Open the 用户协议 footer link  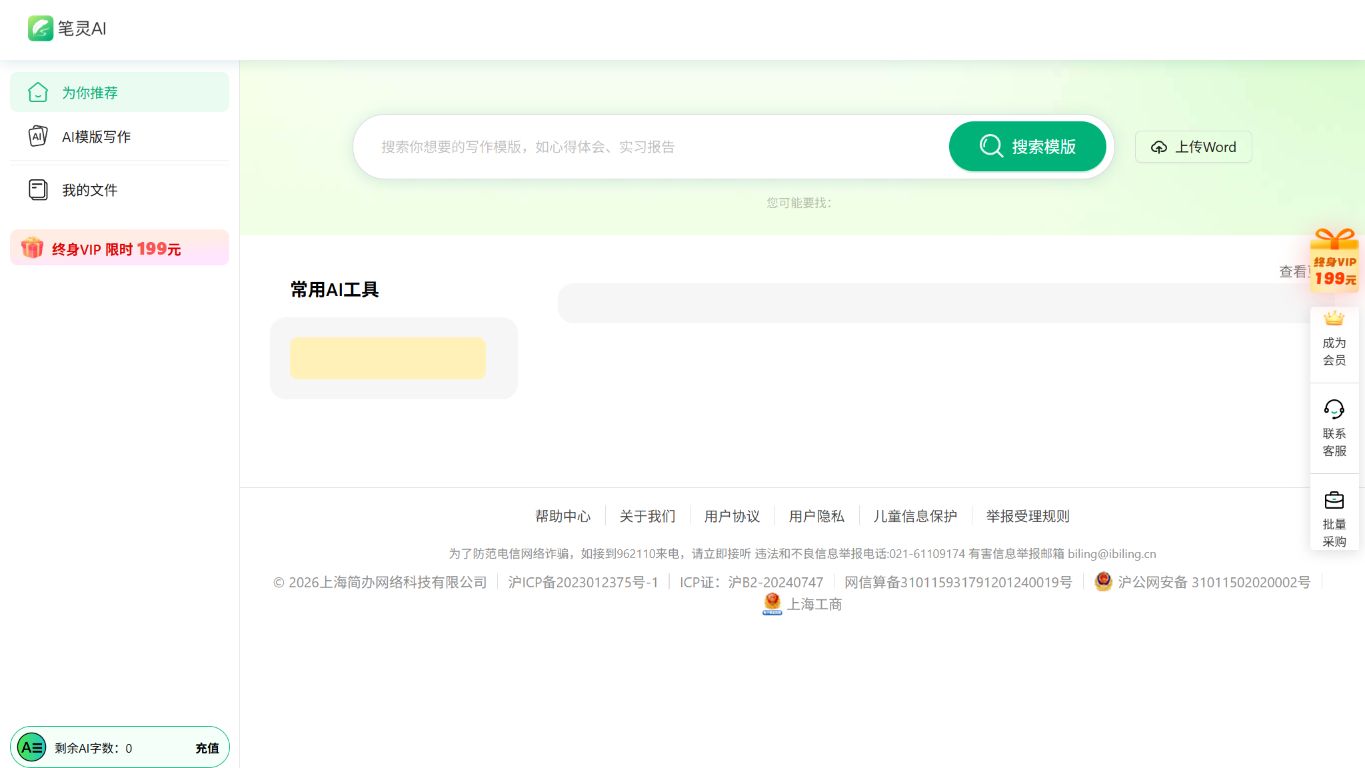click(732, 516)
